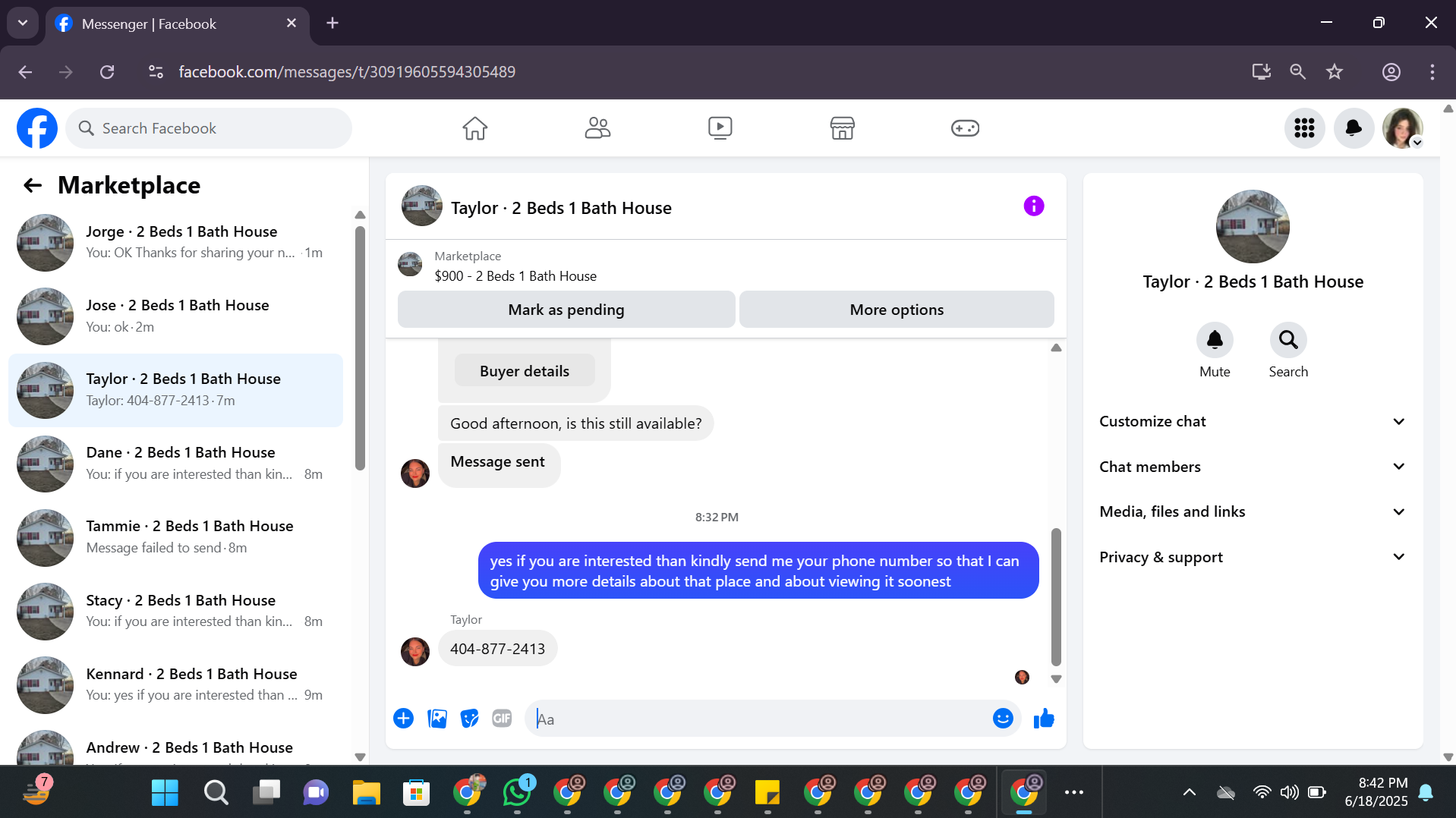1456x818 pixels.
Task: Open the Gaming controller icon
Action: click(x=965, y=128)
